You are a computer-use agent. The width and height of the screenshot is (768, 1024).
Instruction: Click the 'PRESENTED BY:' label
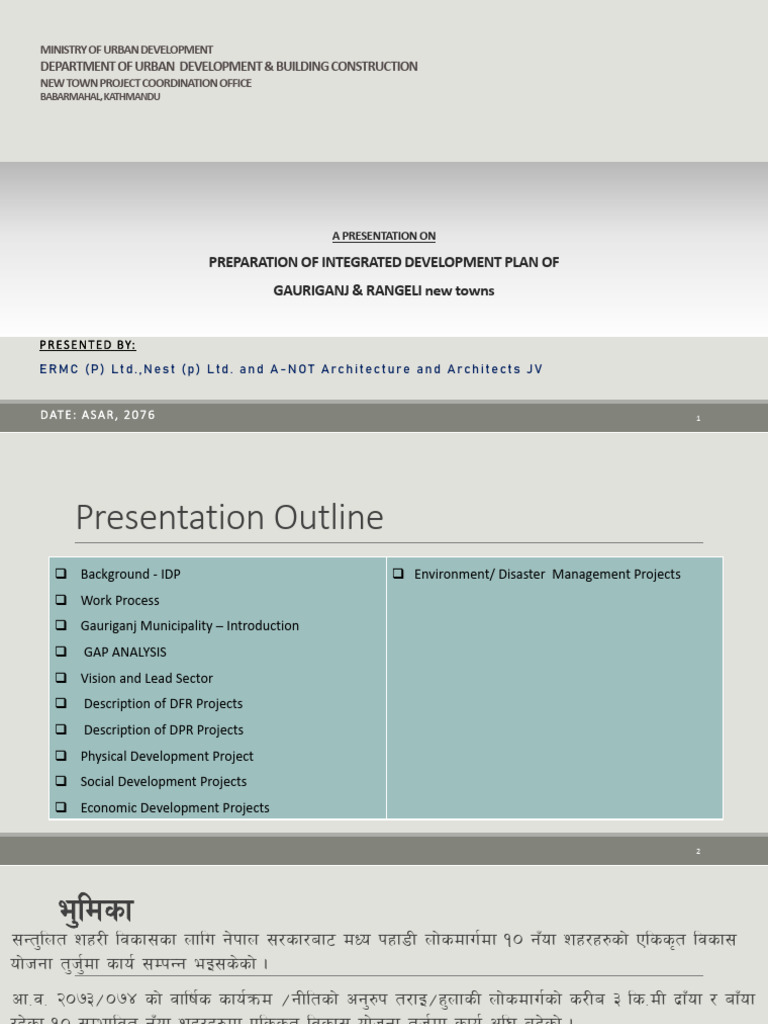pyautogui.click(x=88, y=345)
